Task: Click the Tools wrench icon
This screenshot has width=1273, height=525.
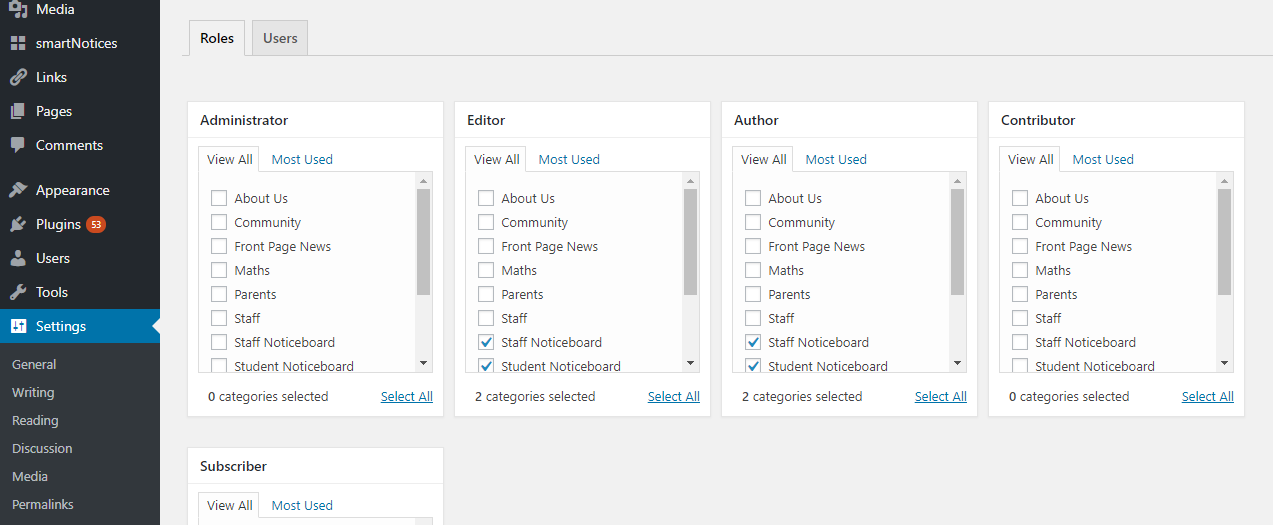Action: click(x=18, y=293)
